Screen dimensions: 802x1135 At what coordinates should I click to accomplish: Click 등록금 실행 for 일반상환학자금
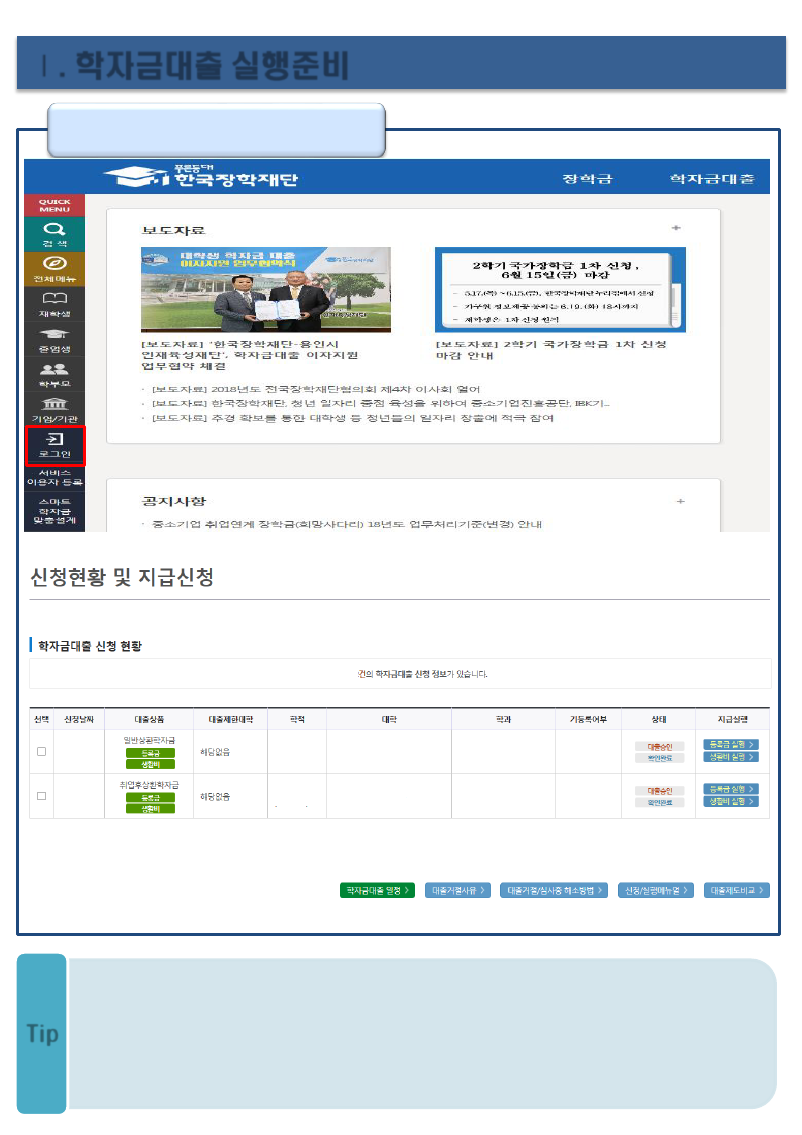730,744
